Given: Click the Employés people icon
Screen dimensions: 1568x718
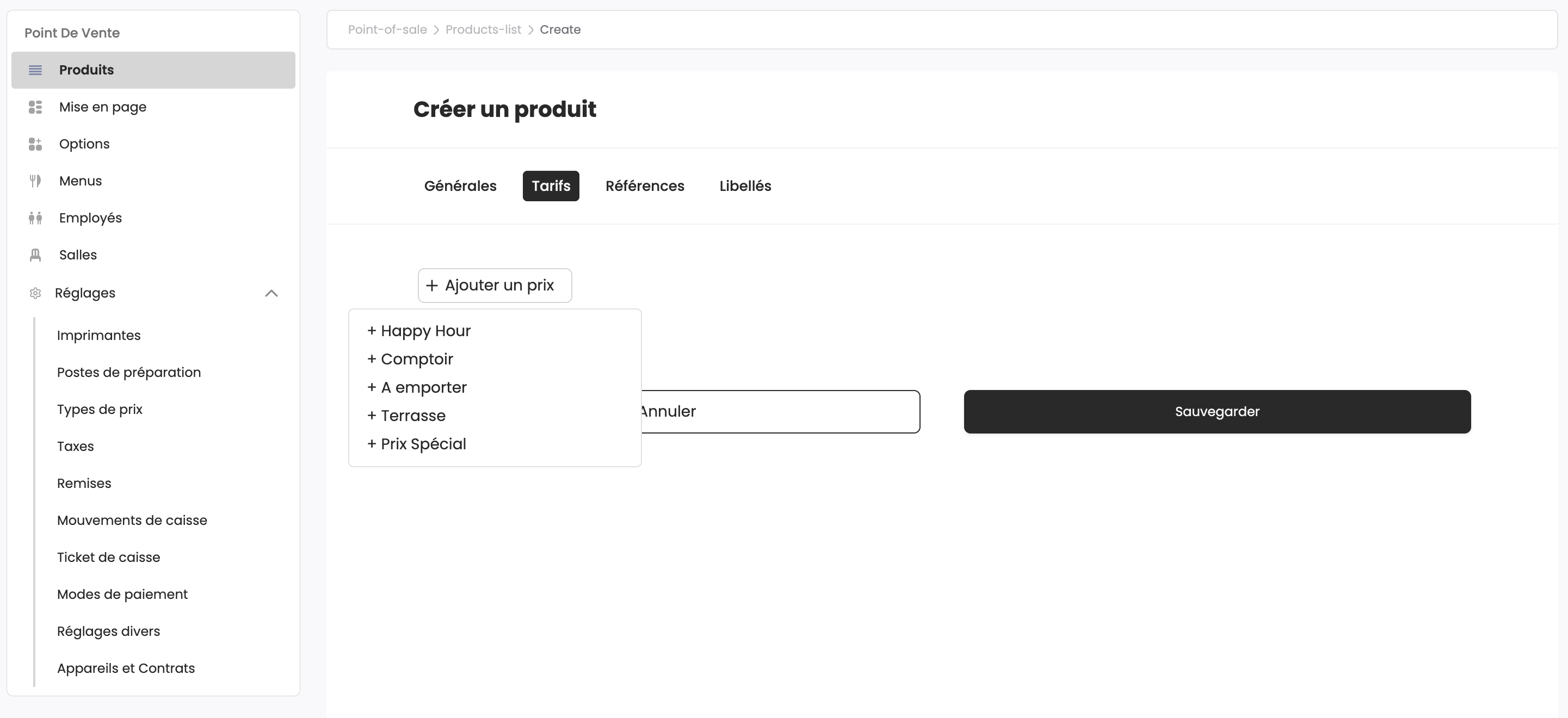Looking at the screenshot, I should (35, 218).
